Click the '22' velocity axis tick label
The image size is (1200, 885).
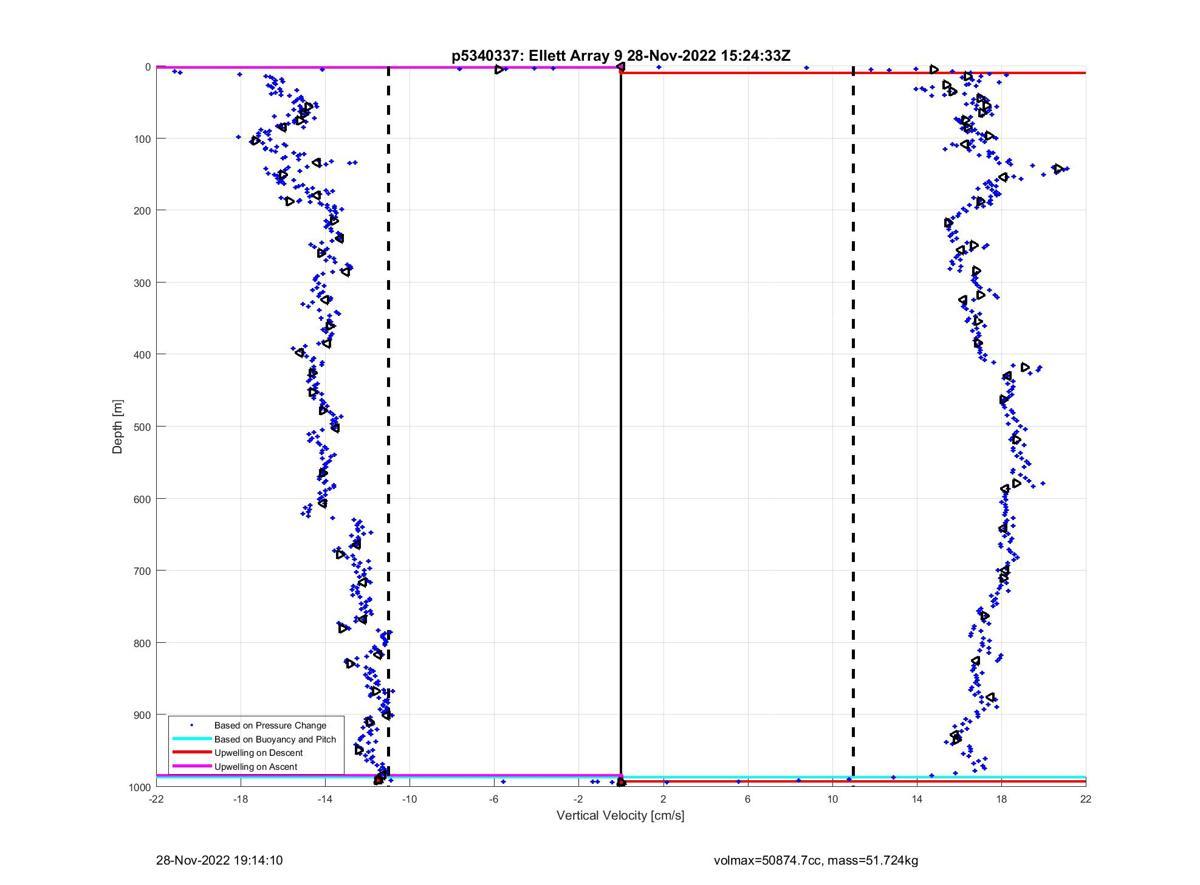(1086, 799)
